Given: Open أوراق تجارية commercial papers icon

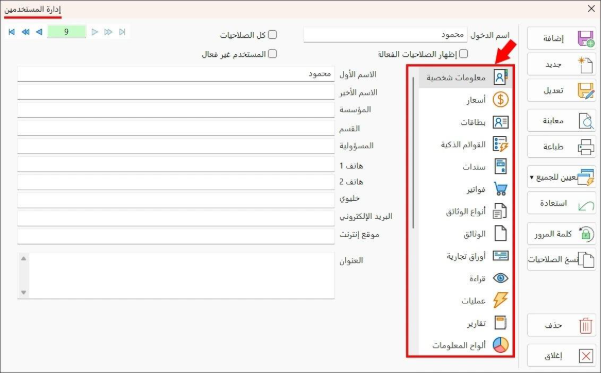Looking at the screenshot, I should click(500, 256).
